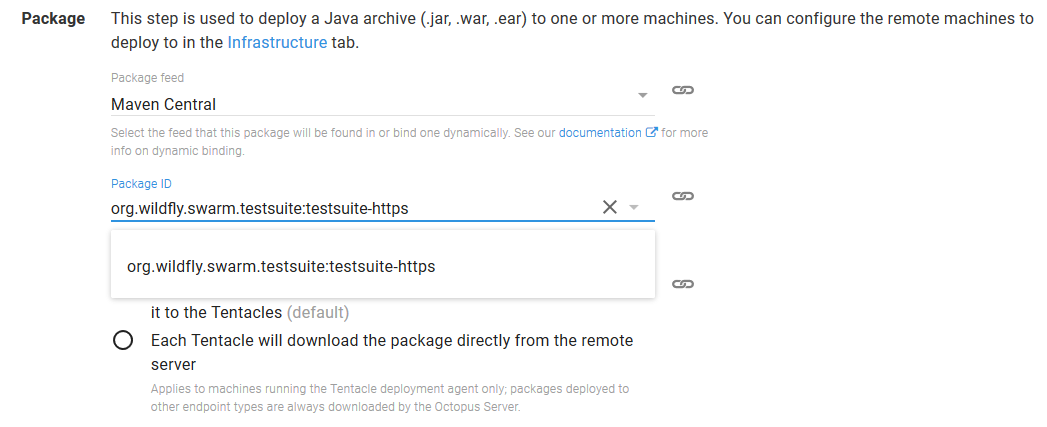
Task: Select Each Tentacle will download radio option
Action: pos(123,341)
